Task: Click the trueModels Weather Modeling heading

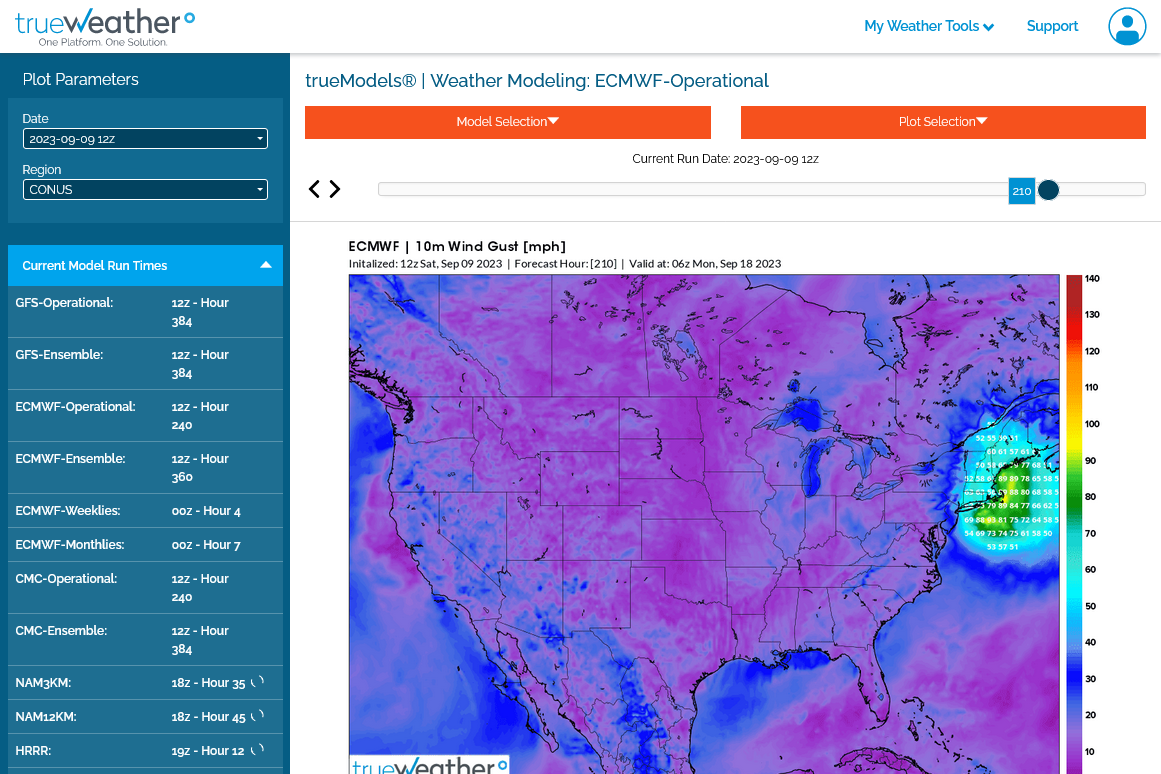Action: point(537,81)
